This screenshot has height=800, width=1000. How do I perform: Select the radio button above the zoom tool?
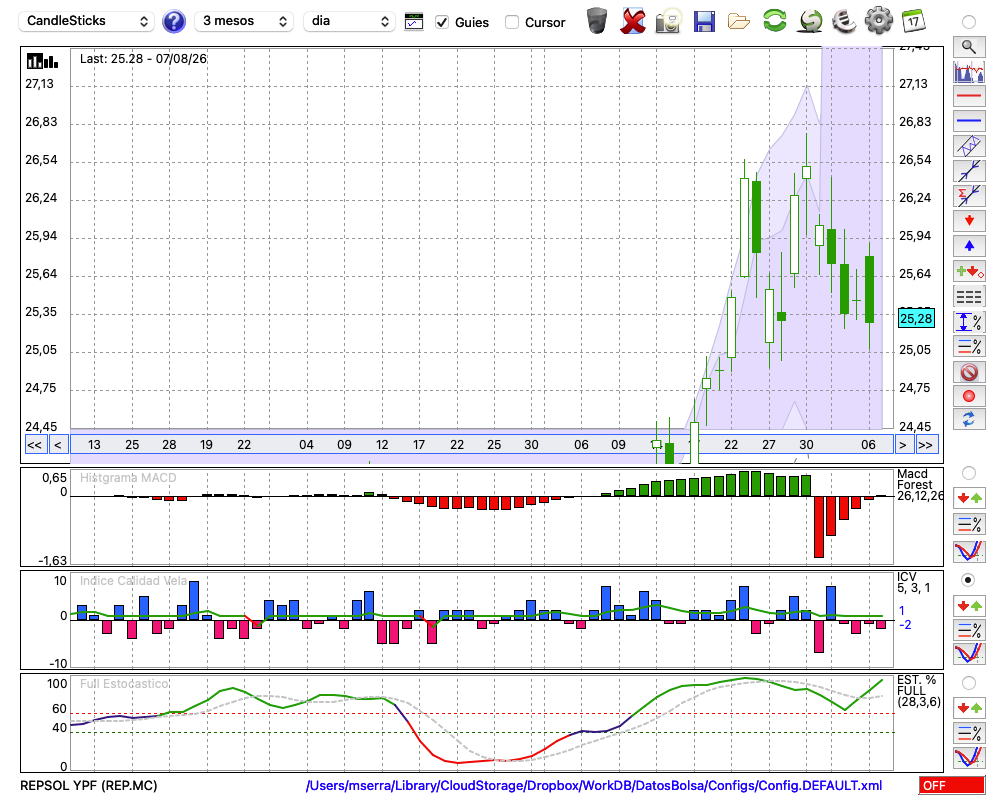[x=969, y=22]
